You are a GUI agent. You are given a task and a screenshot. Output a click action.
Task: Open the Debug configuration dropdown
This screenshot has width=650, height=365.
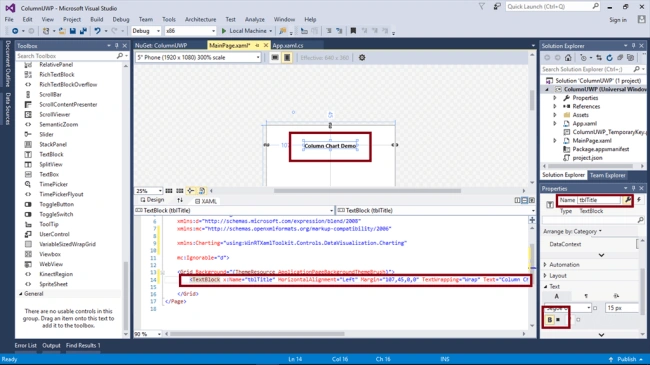pyautogui.click(x=146, y=31)
